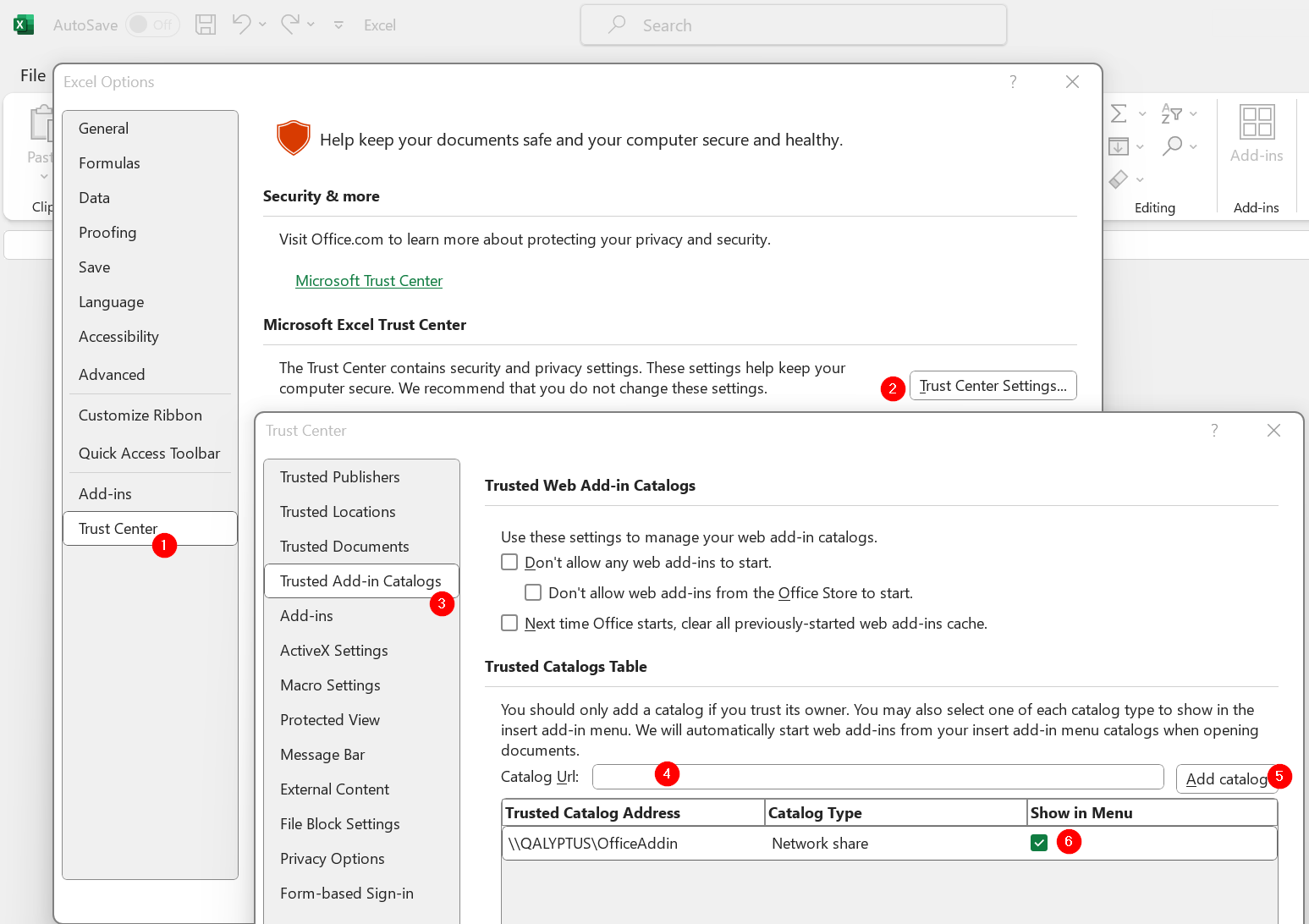Uncheck Show in Menu for the QALYPTUS catalog

1038,842
